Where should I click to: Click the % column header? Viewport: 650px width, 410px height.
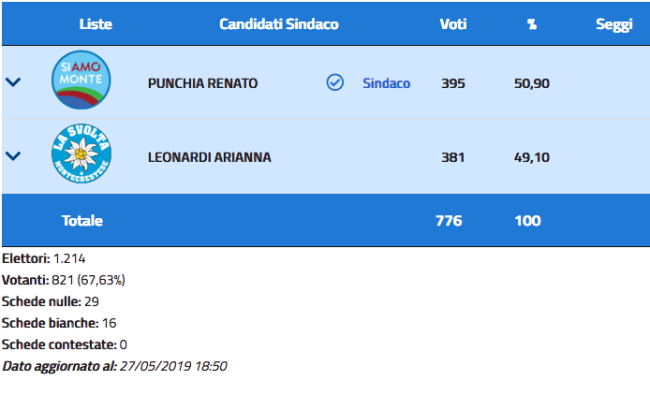tap(532, 24)
